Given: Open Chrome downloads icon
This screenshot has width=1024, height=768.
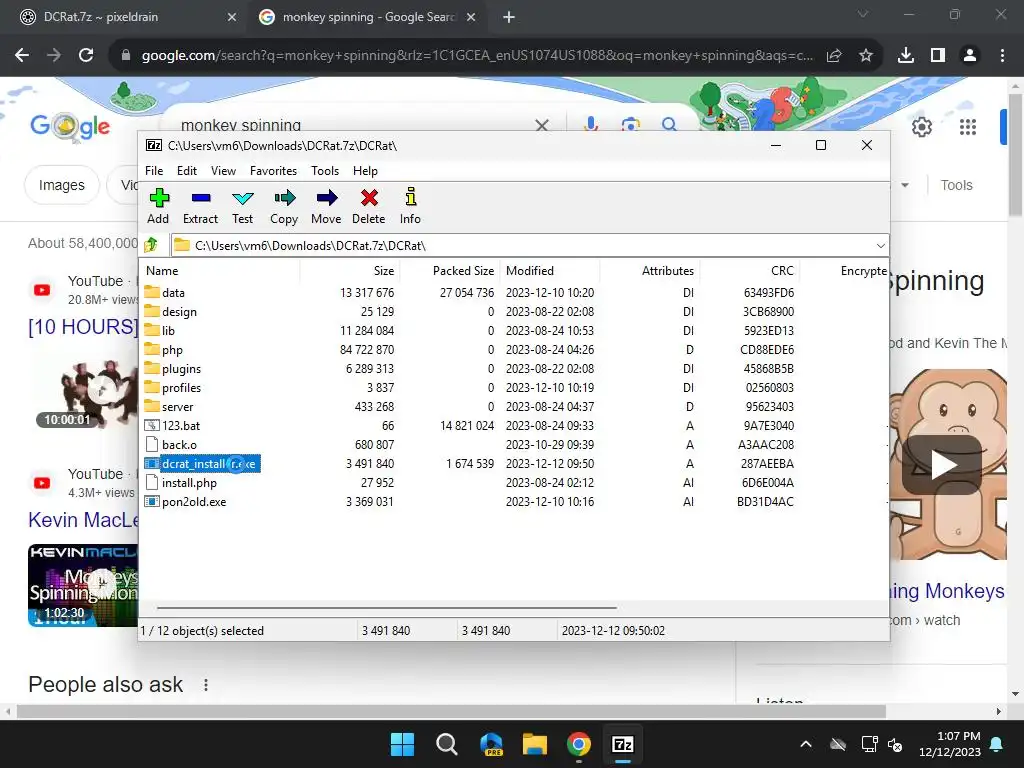Looking at the screenshot, I should pyautogui.click(x=906, y=56).
